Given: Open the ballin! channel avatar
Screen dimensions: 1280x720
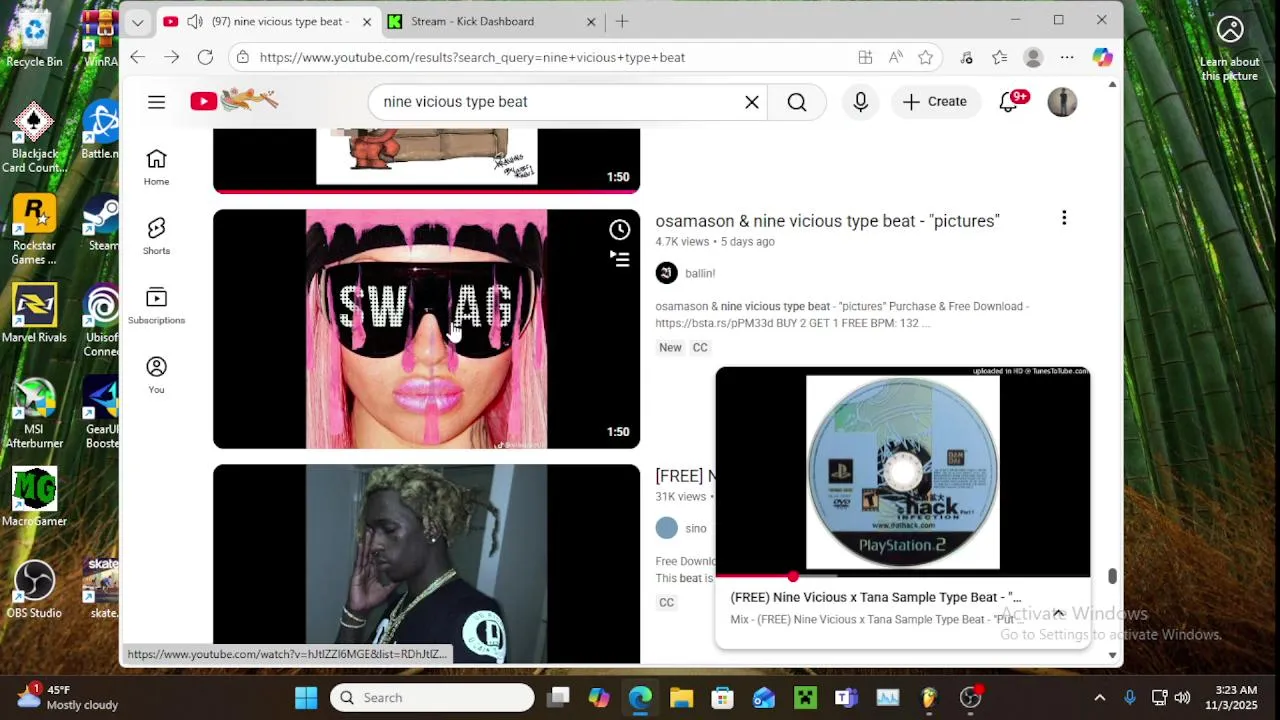Looking at the screenshot, I should (666, 273).
